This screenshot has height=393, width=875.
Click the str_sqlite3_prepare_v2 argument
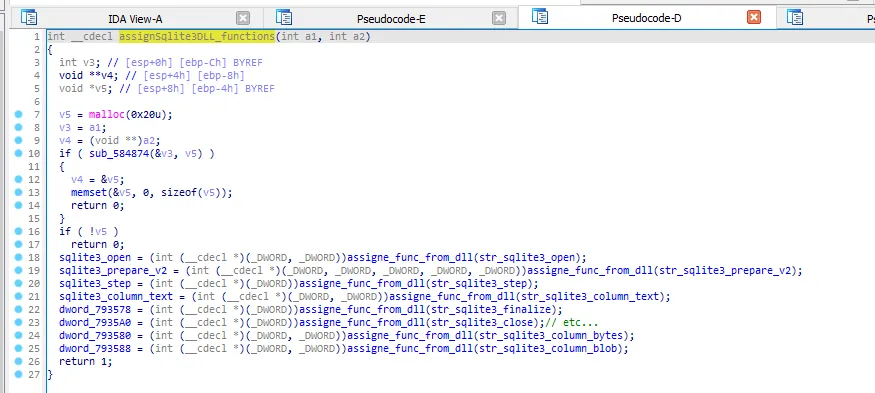(725, 270)
